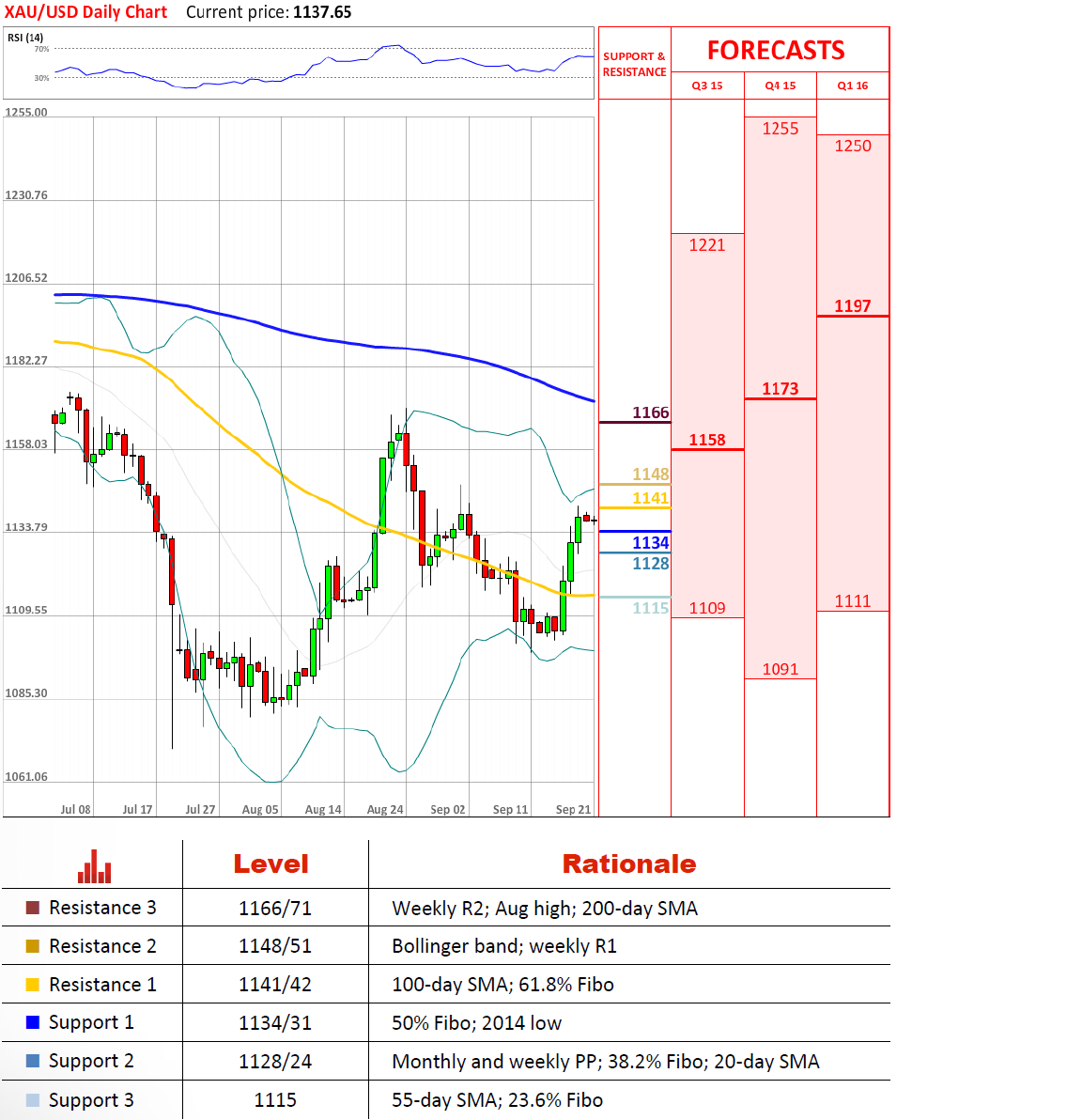Click the 1173 forecast mean value

(780, 389)
